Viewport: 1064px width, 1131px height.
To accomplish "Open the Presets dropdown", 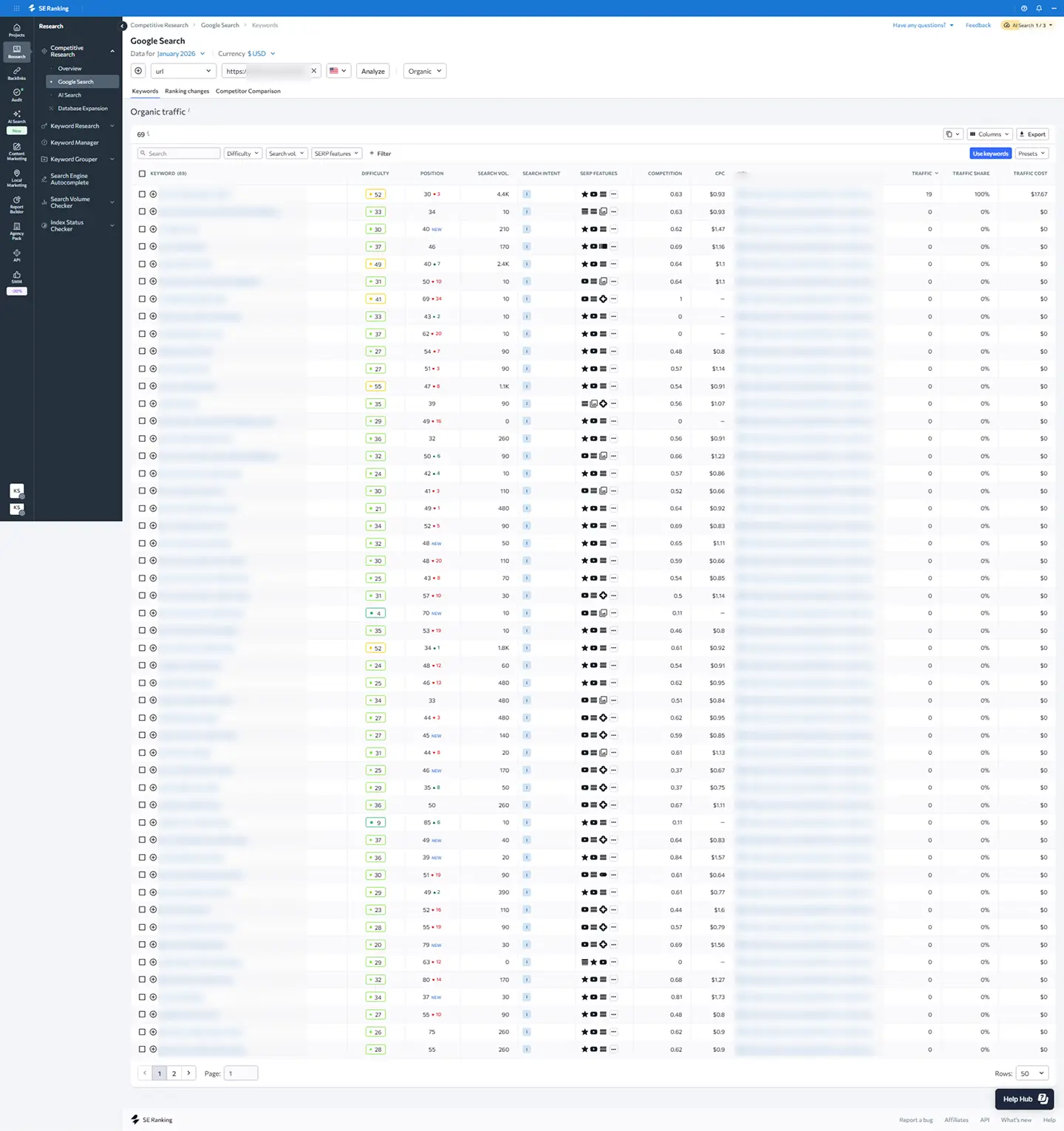I will click(x=1031, y=153).
